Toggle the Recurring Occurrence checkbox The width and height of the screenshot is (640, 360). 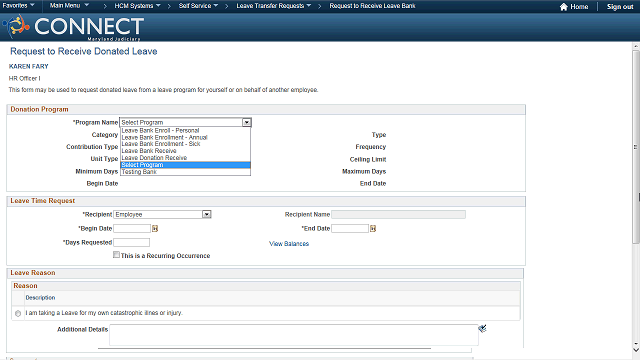point(116,255)
